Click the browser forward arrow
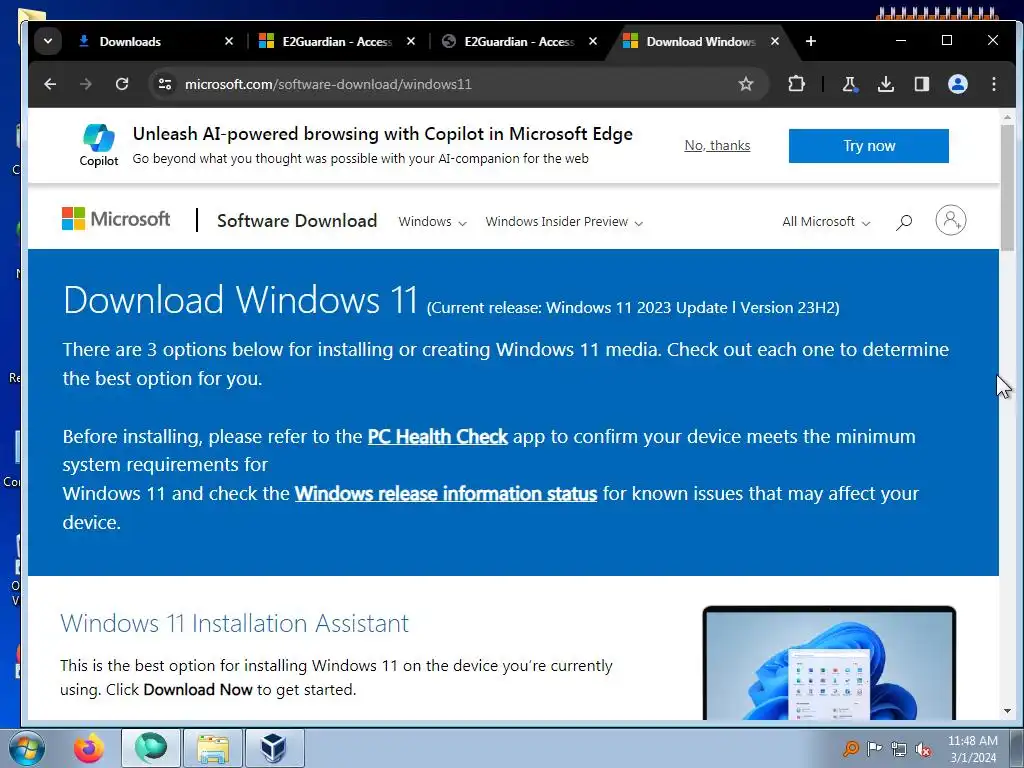Image resolution: width=1024 pixels, height=768 pixels. 86,84
